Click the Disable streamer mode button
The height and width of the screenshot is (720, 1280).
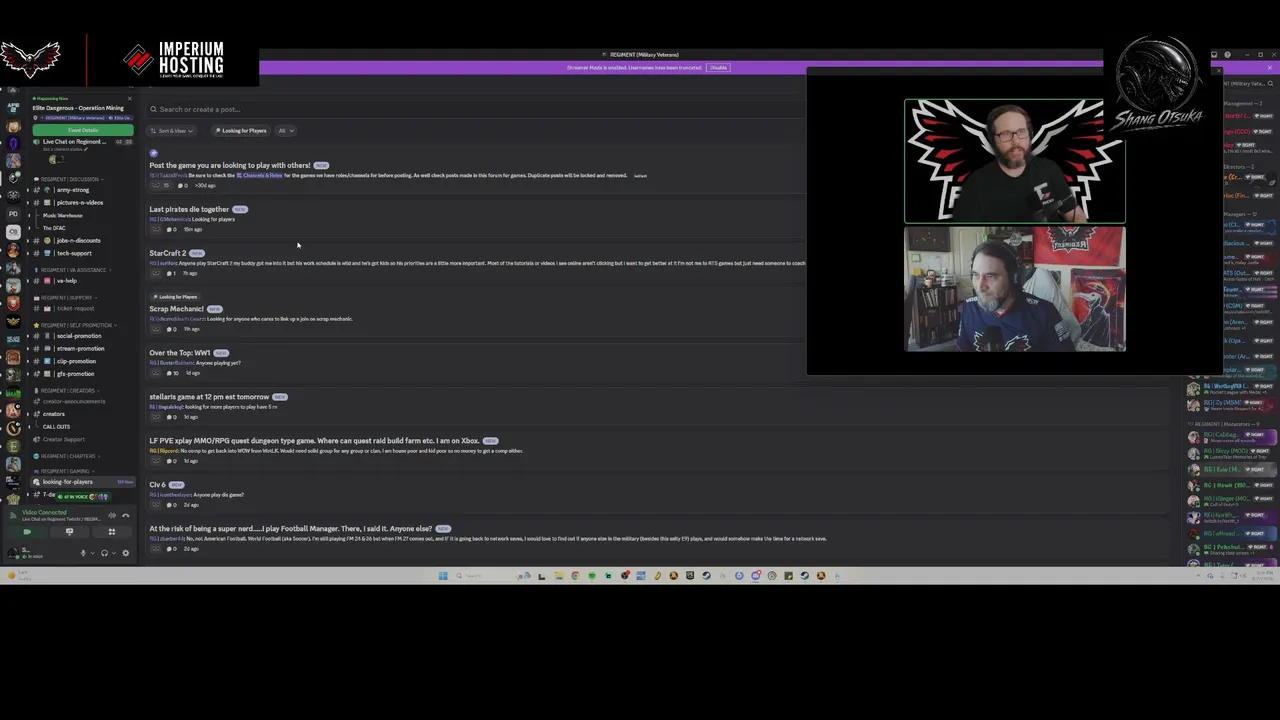tap(718, 68)
